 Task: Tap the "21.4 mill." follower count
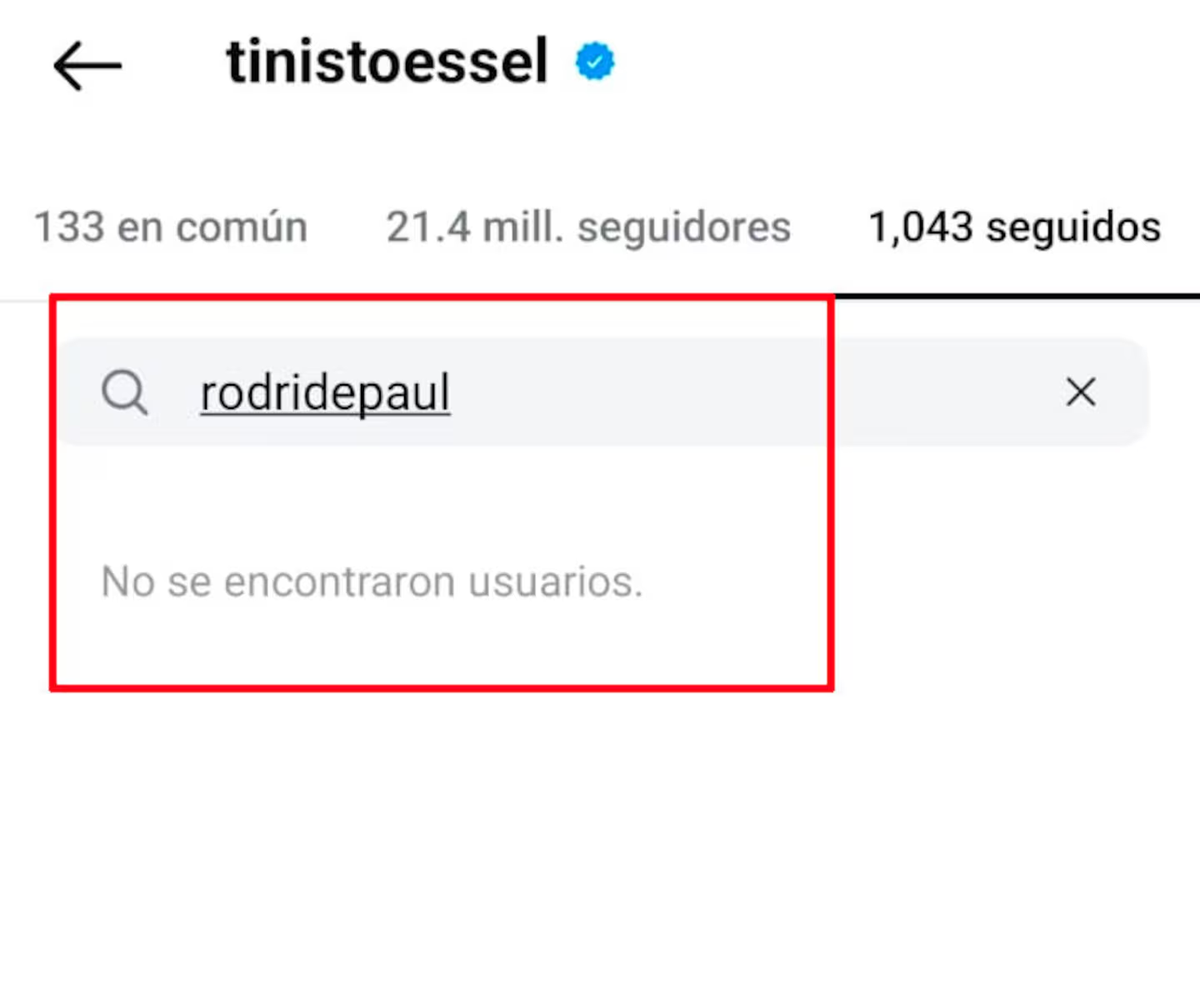[x=476, y=228]
